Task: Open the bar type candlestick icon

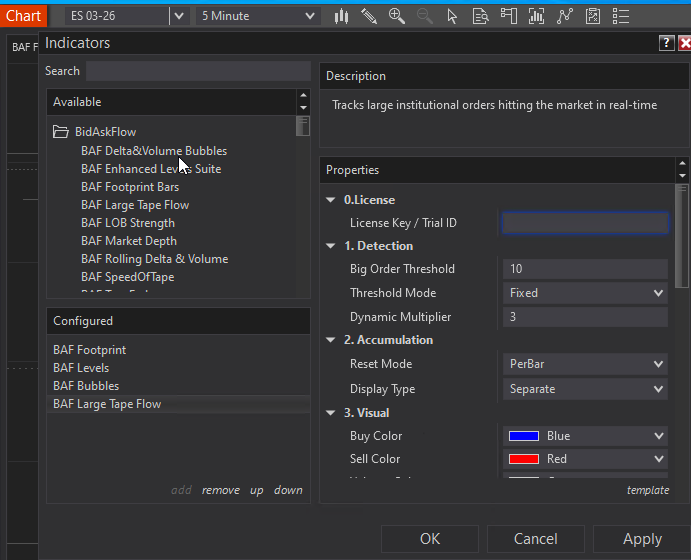Action: pyautogui.click(x=341, y=16)
